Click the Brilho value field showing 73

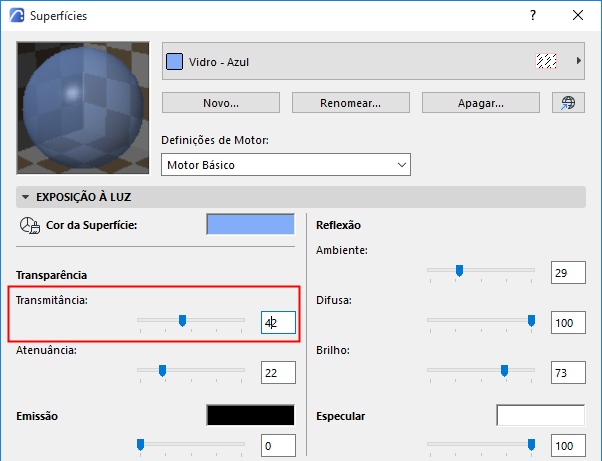[x=568, y=372]
